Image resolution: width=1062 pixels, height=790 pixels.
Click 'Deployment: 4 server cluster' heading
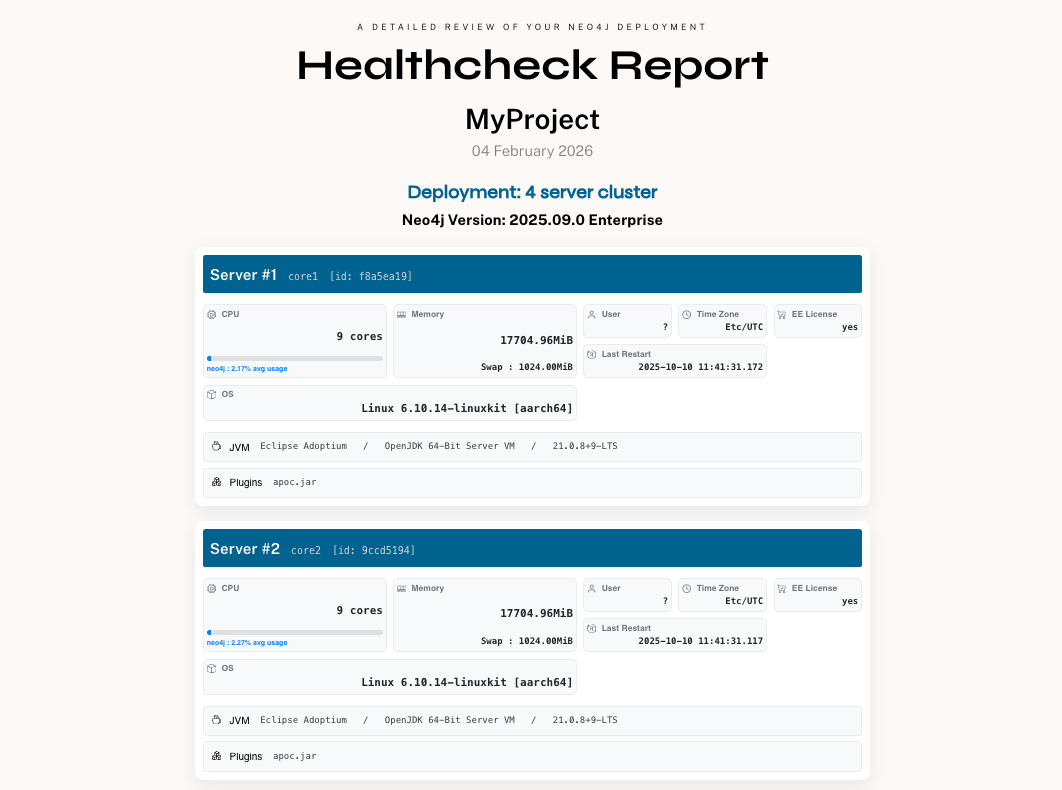[x=532, y=192]
